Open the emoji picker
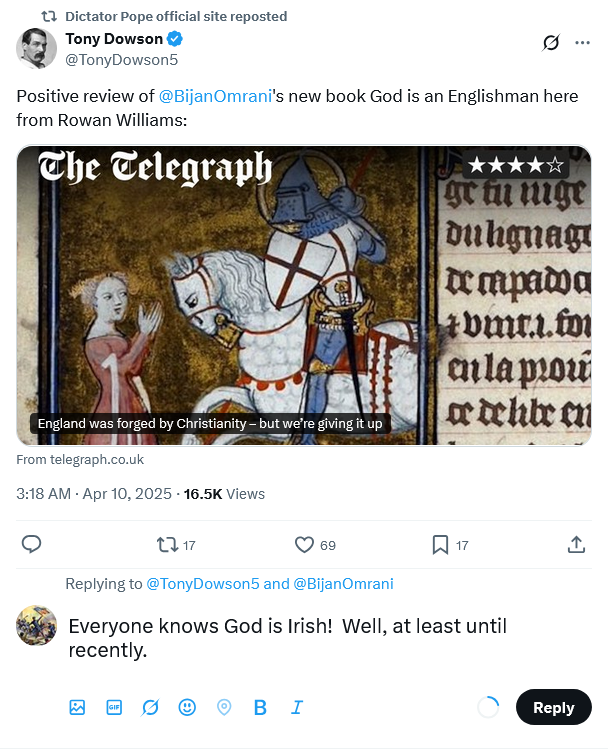Viewport: 609px width, 756px height. click(x=187, y=707)
